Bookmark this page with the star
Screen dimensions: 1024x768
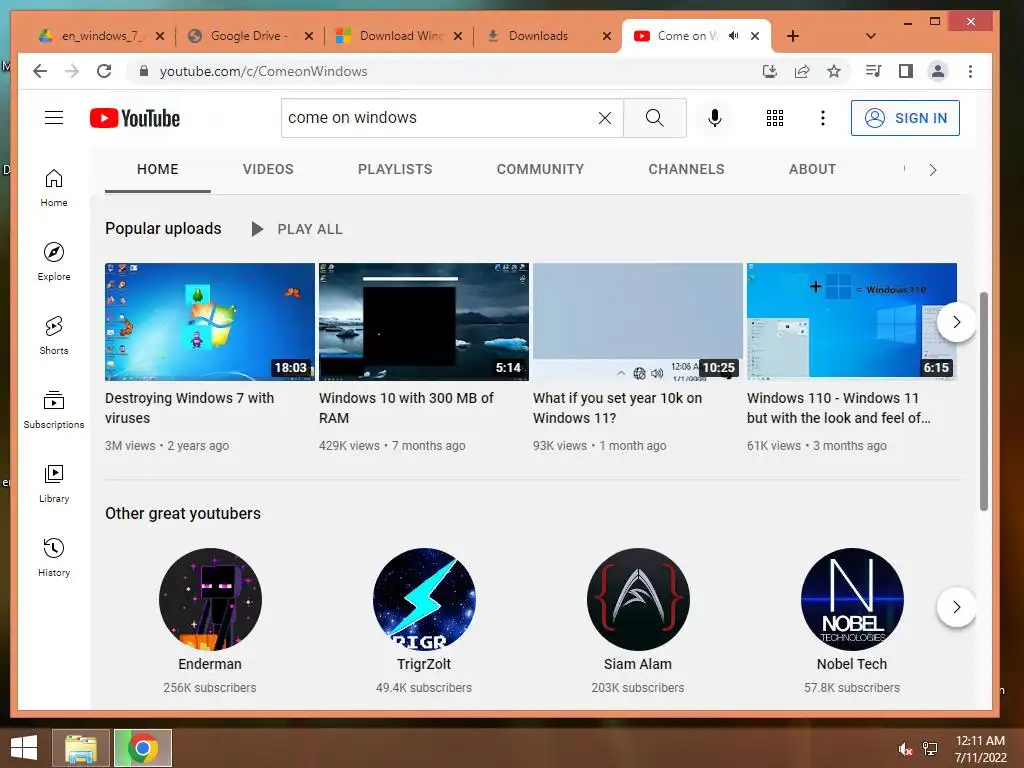pos(834,71)
